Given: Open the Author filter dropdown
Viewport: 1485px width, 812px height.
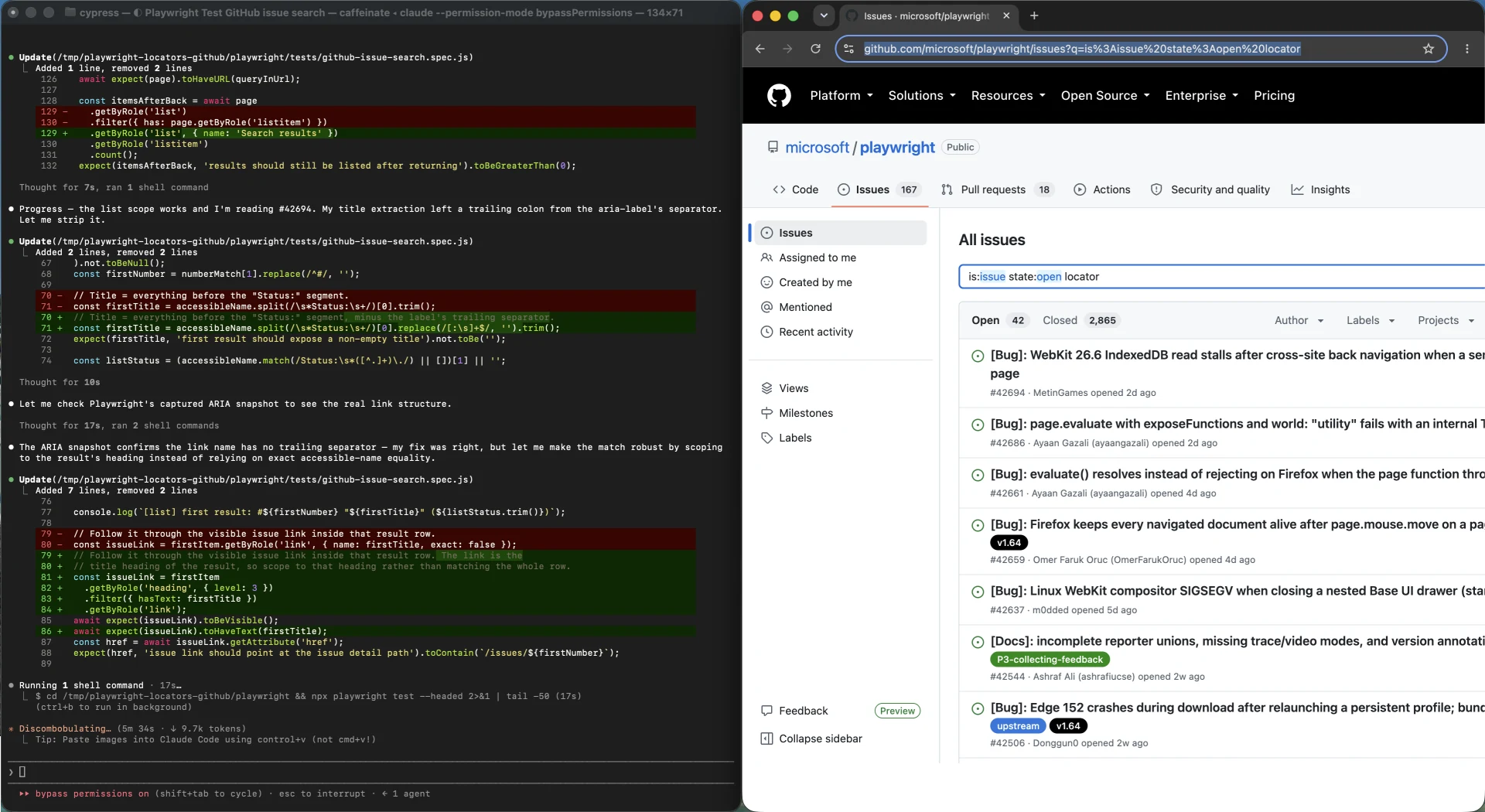Looking at the screenshot, I should tap(1299, 320).
